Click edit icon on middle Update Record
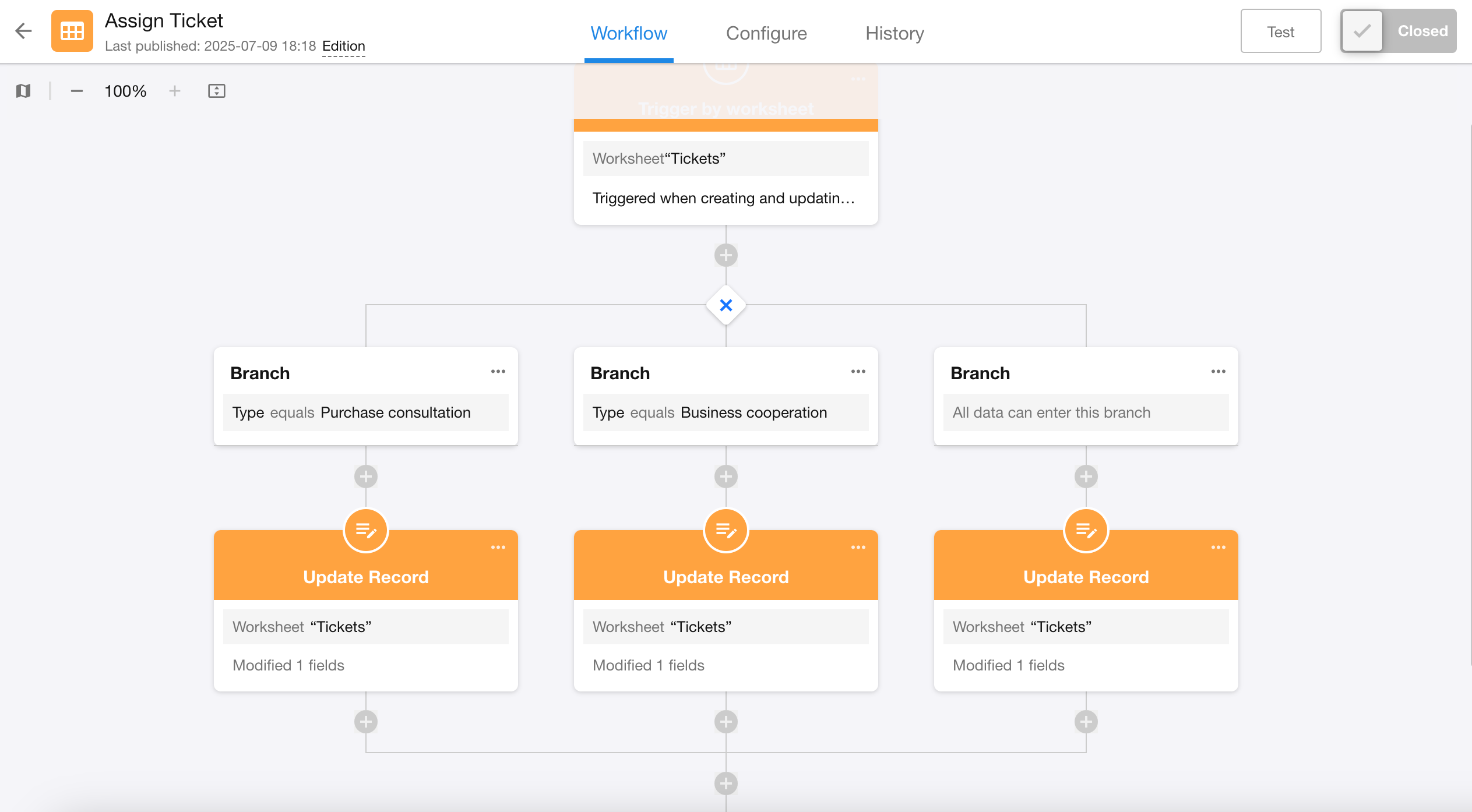The height and width of the screenshot is (812, 1472). coord(726,530)
